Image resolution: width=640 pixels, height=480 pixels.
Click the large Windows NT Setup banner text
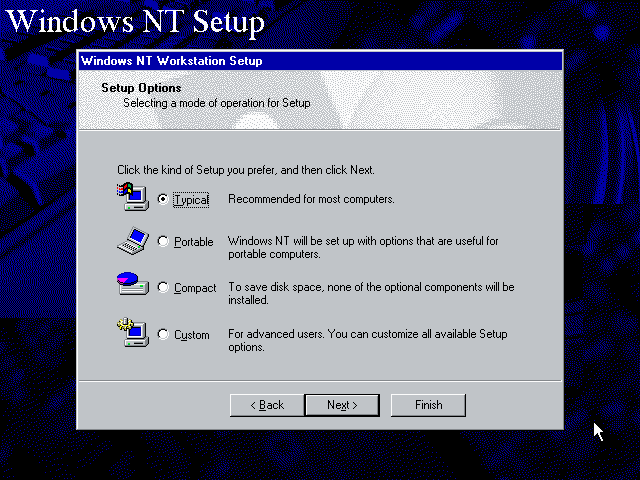pyautogui.click(x=140, y=21)
